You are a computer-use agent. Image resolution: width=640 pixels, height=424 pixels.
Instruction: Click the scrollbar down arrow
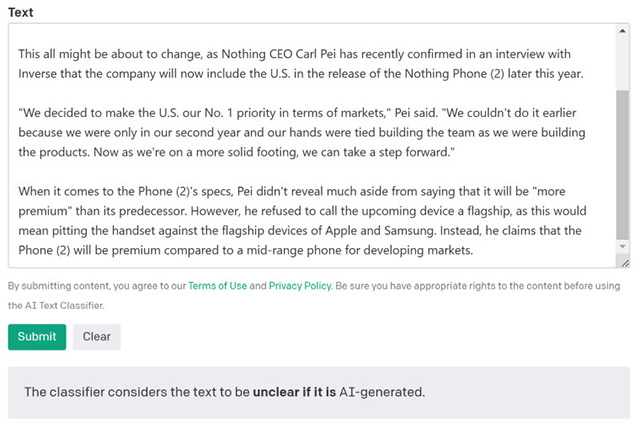tap(623, 245)
